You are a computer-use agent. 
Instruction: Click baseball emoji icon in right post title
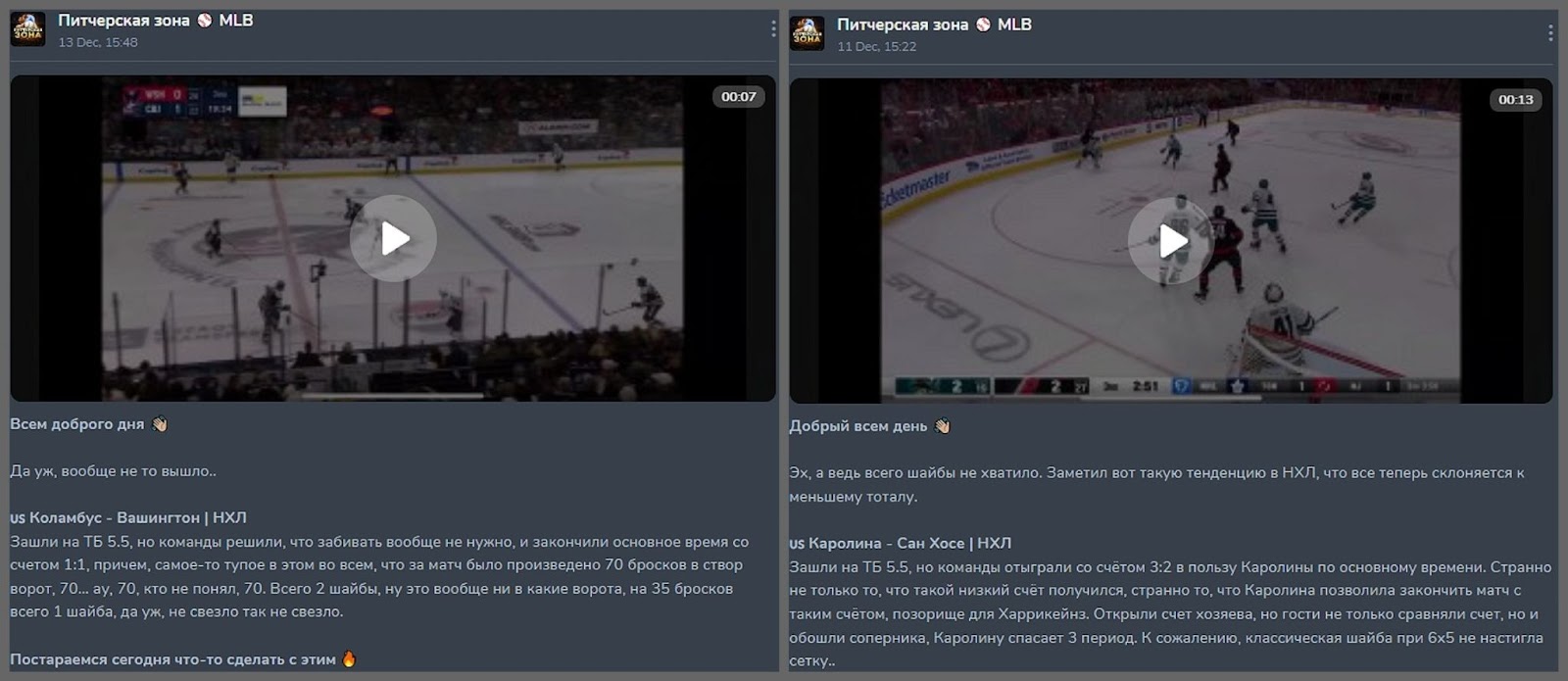coord(984,24)
